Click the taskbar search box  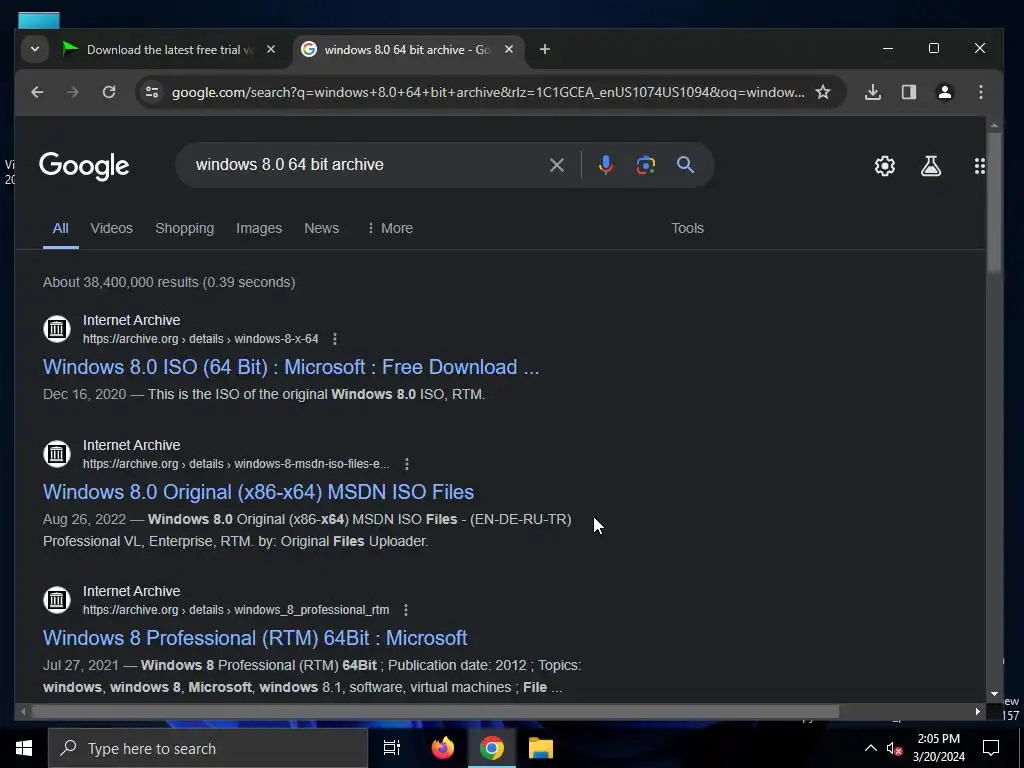tap(208, 748)
